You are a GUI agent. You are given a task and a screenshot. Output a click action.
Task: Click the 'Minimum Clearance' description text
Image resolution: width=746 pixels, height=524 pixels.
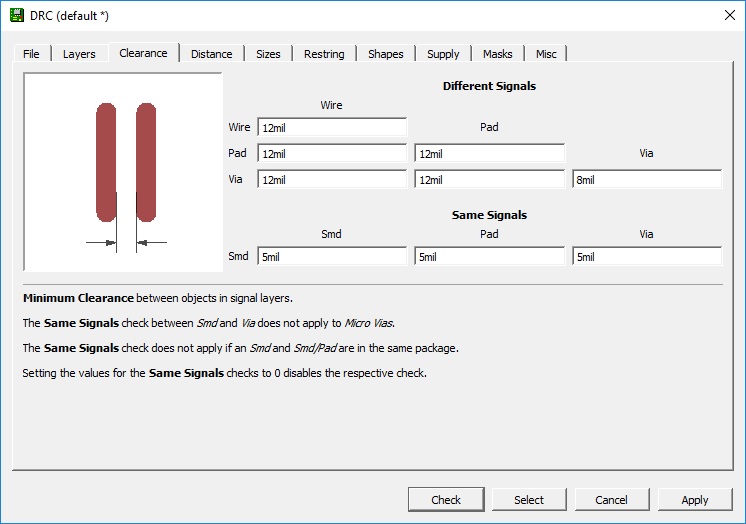coord(158,298)
